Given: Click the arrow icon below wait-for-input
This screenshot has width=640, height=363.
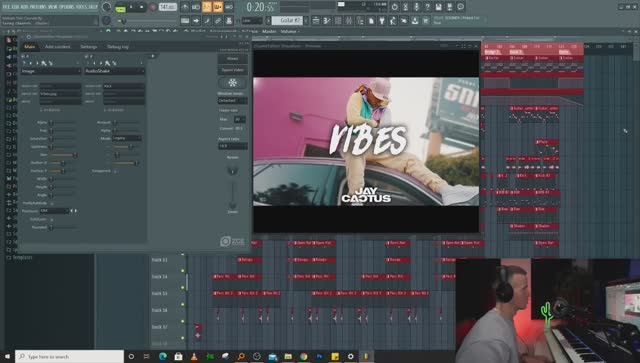Looking at the screenshot, I should coord(196,20).
